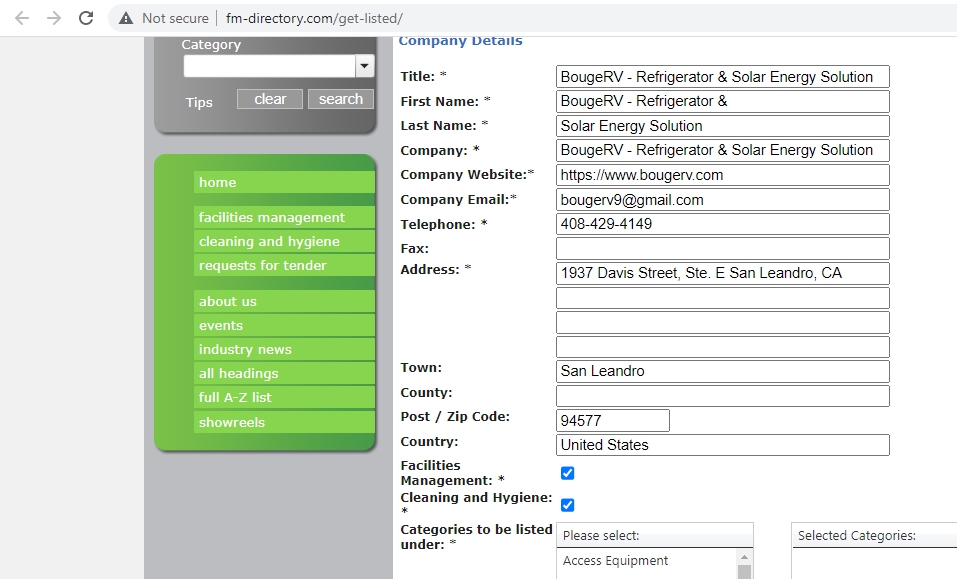Image resolution: width=957 pixels, height=579 pixels.
Task: Click the empty Fax input field
Action: point(723,248)
